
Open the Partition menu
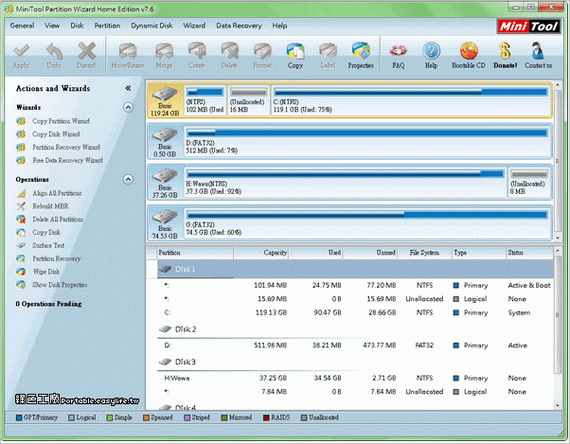pos(107,25)
